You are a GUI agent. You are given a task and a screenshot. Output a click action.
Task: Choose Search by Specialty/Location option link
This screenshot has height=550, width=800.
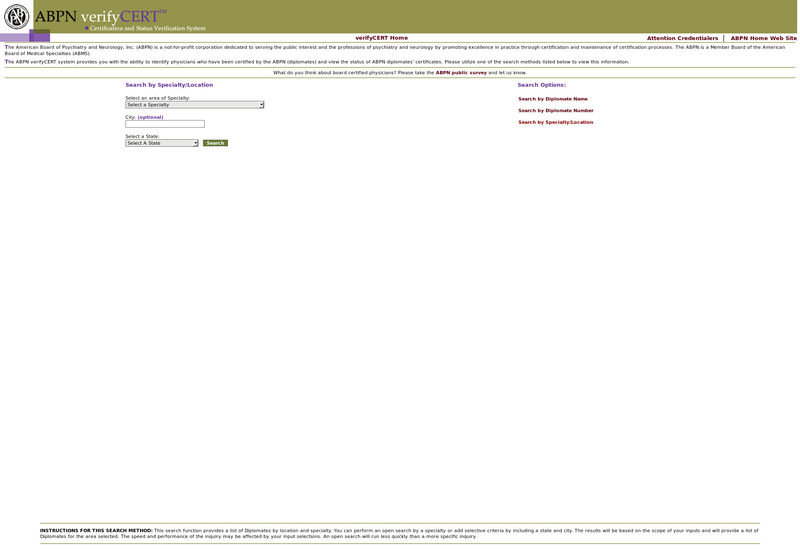coord(556,122)
